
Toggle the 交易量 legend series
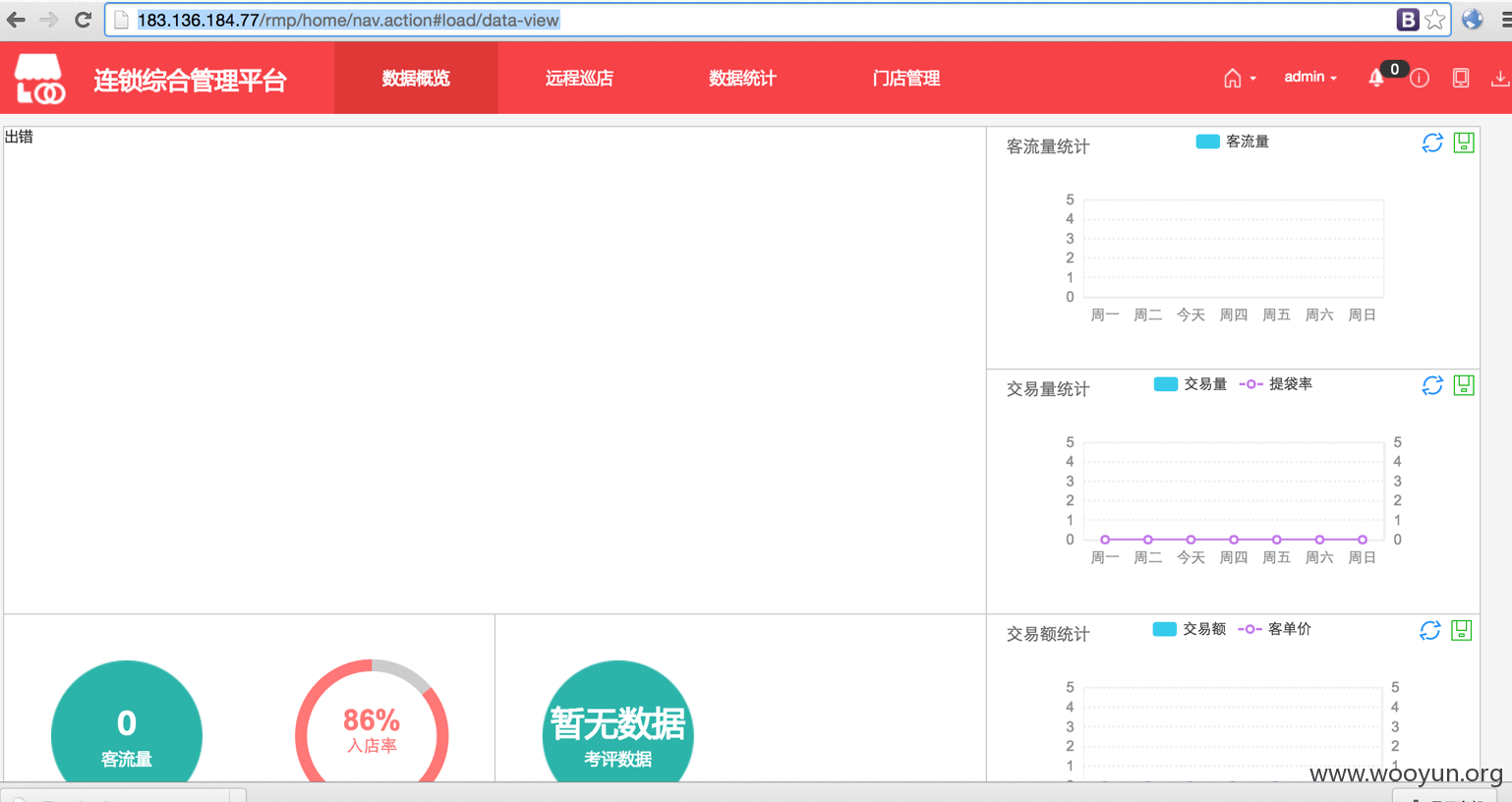coord(1190,384)
